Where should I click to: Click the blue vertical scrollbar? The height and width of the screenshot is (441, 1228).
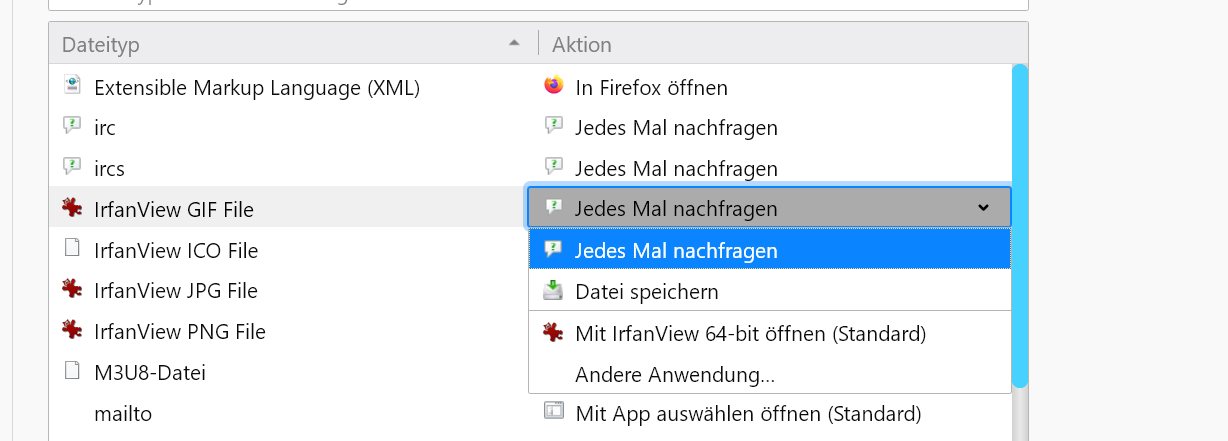(1019, 225)
